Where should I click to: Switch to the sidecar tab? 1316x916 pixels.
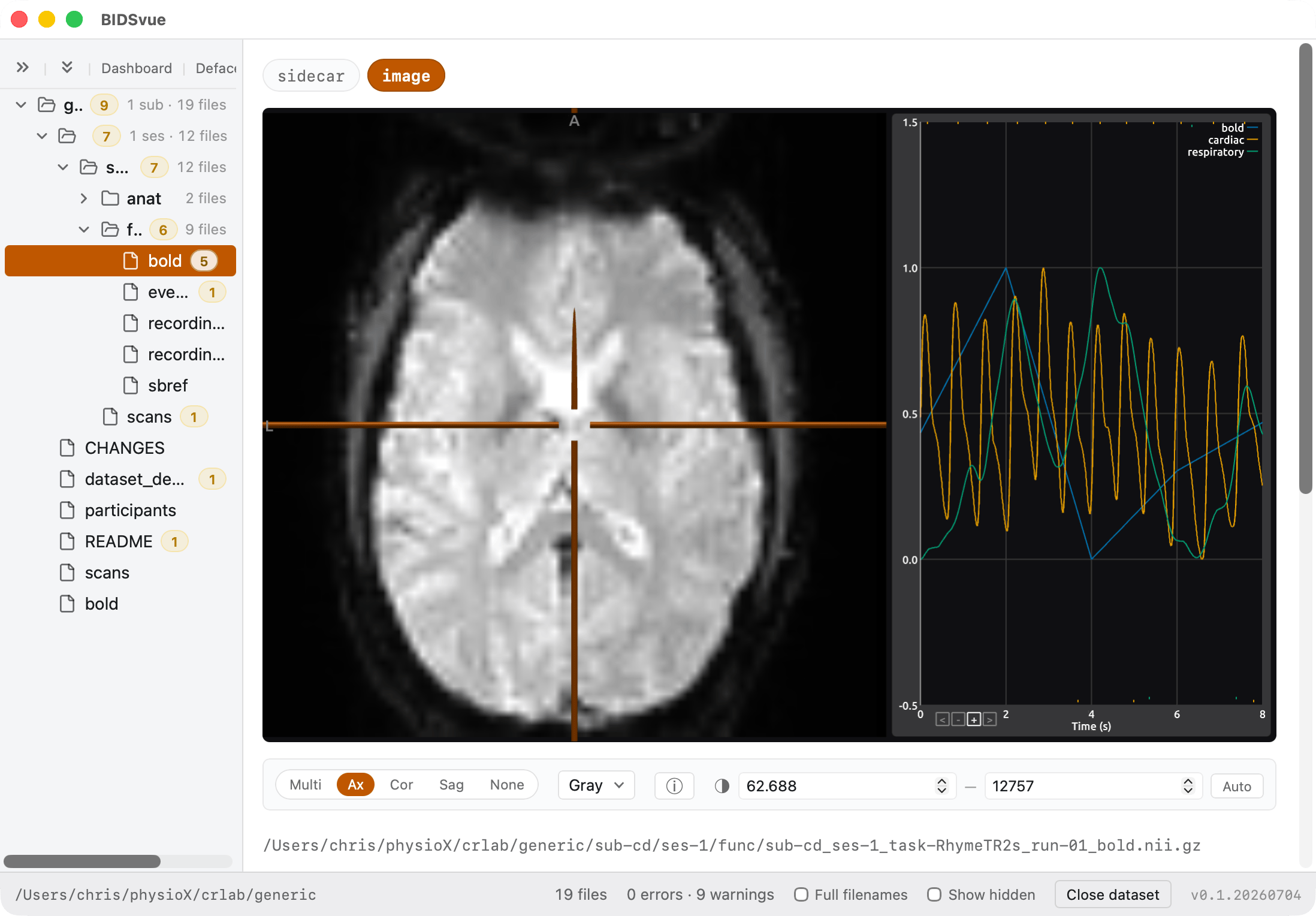tap(311, 76)
